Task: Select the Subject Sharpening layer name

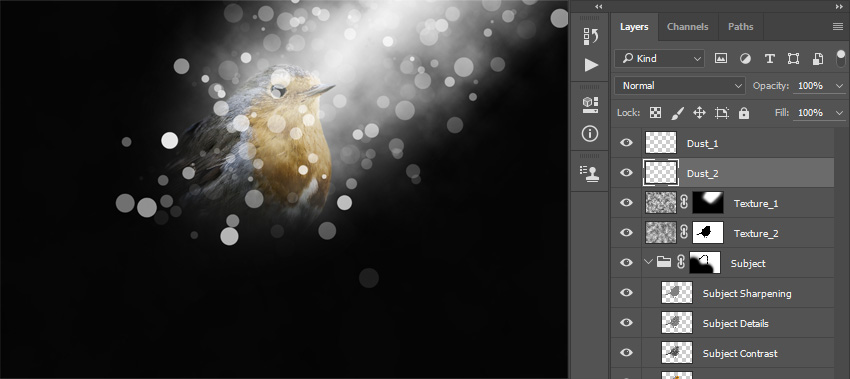Action: coord(747,293)
